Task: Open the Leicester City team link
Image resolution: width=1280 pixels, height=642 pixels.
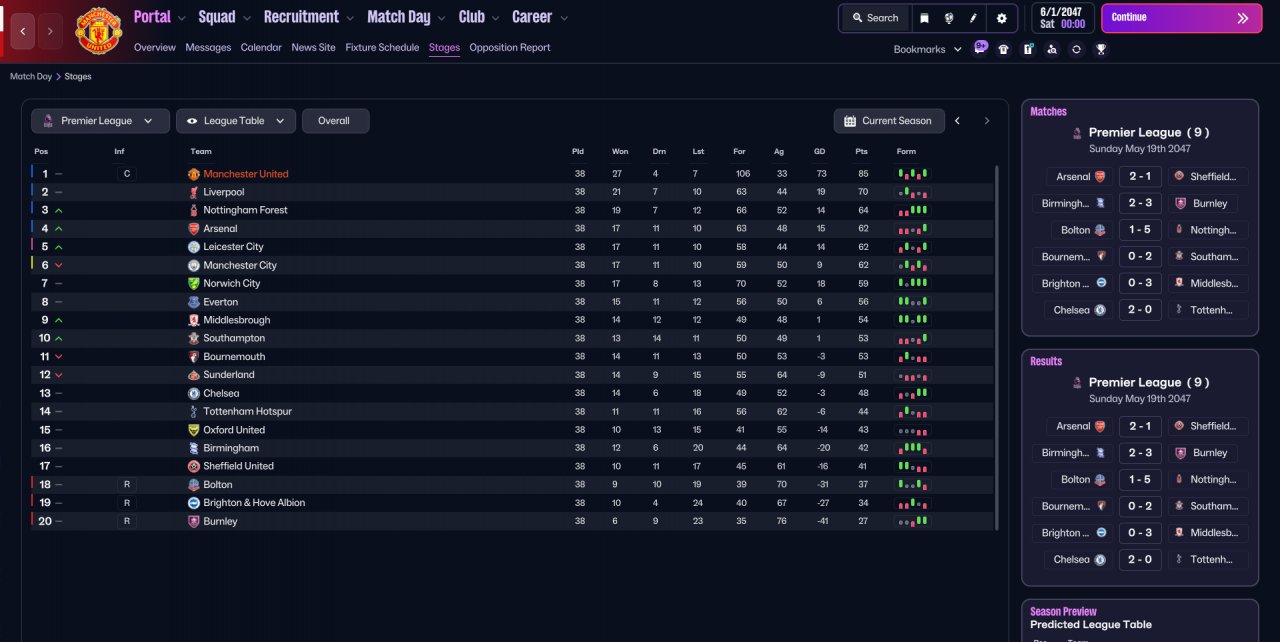Action: [233, 247]
